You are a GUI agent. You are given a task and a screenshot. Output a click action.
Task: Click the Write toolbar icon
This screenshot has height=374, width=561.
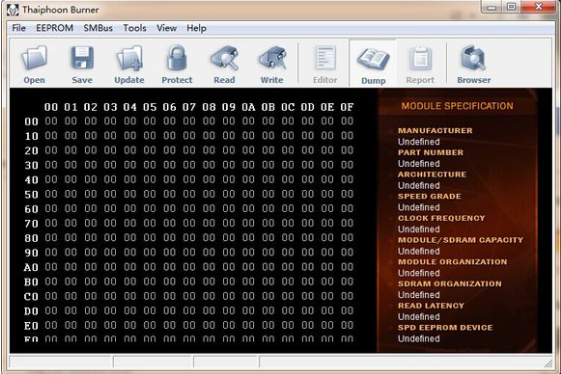(272, 58)
